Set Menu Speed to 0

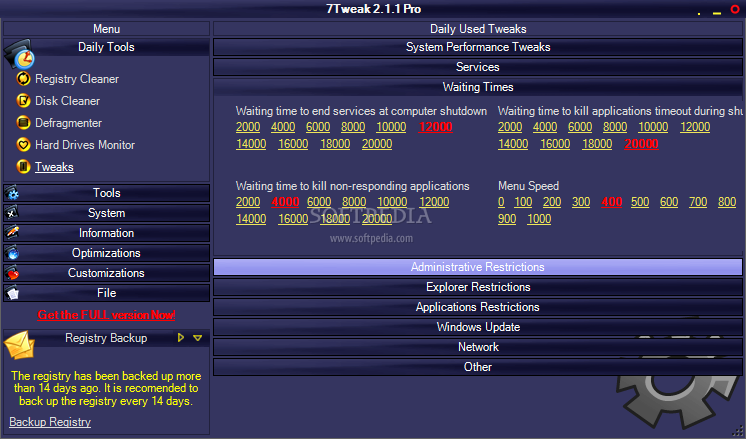(501, 202)
